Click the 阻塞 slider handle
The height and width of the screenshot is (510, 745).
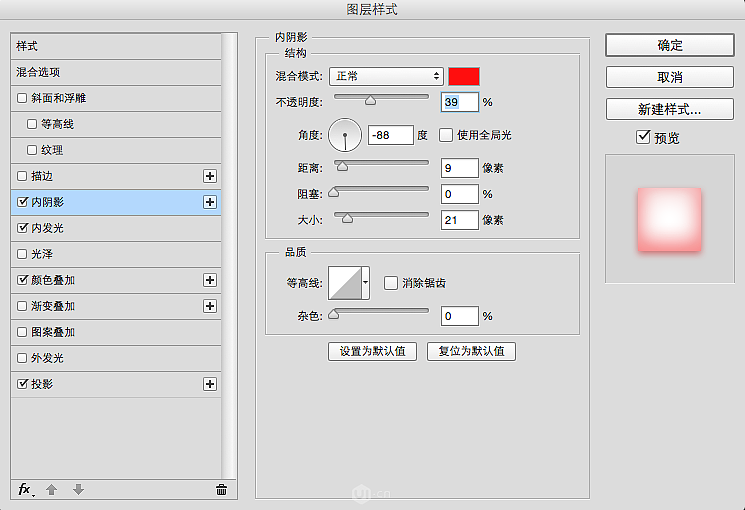334,192
